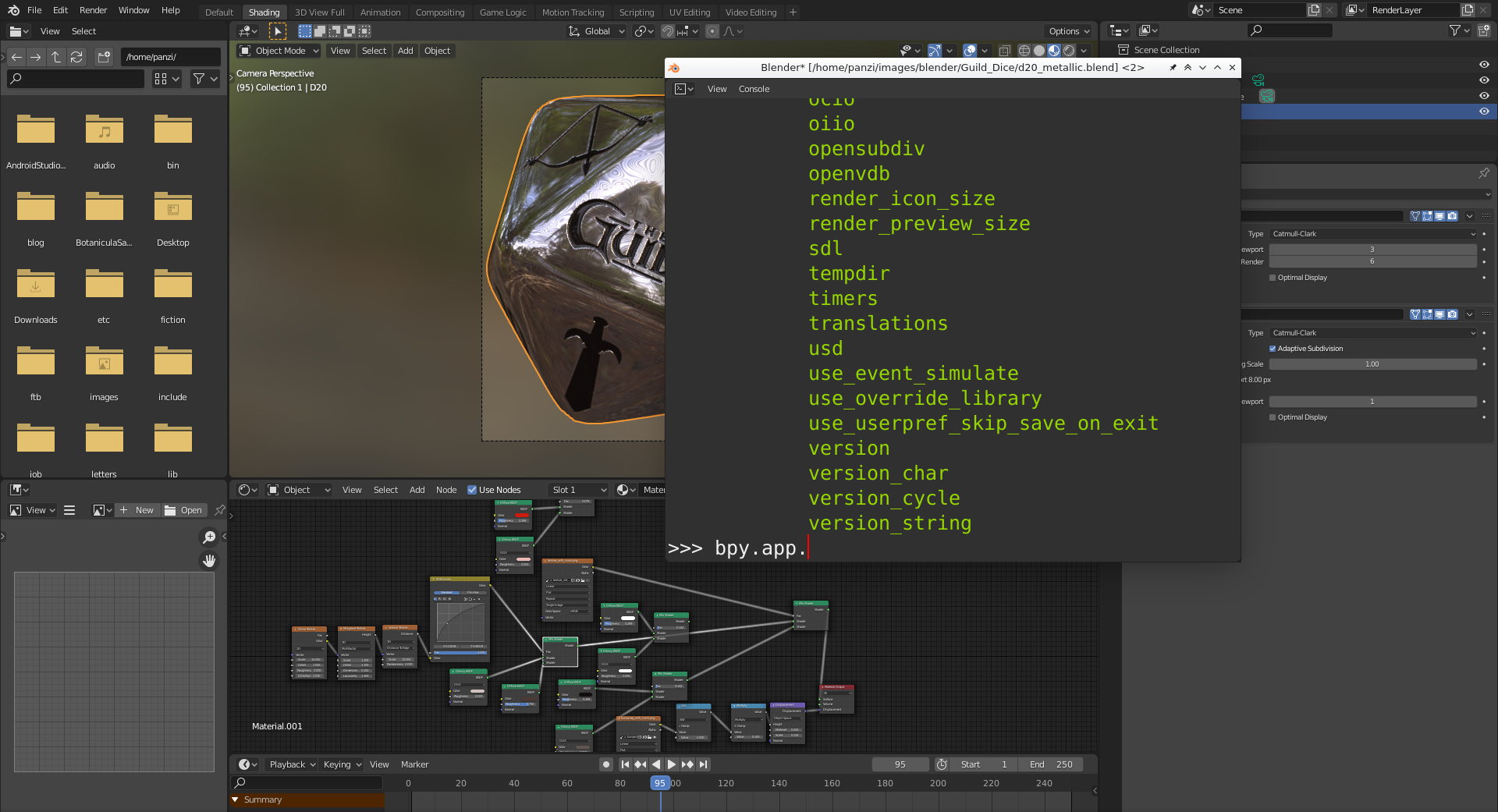The height and width of the screenshot is (812, 1498).
Task: Disable Adaptive Subdivision checkbox
Action: click(1273, 349)
